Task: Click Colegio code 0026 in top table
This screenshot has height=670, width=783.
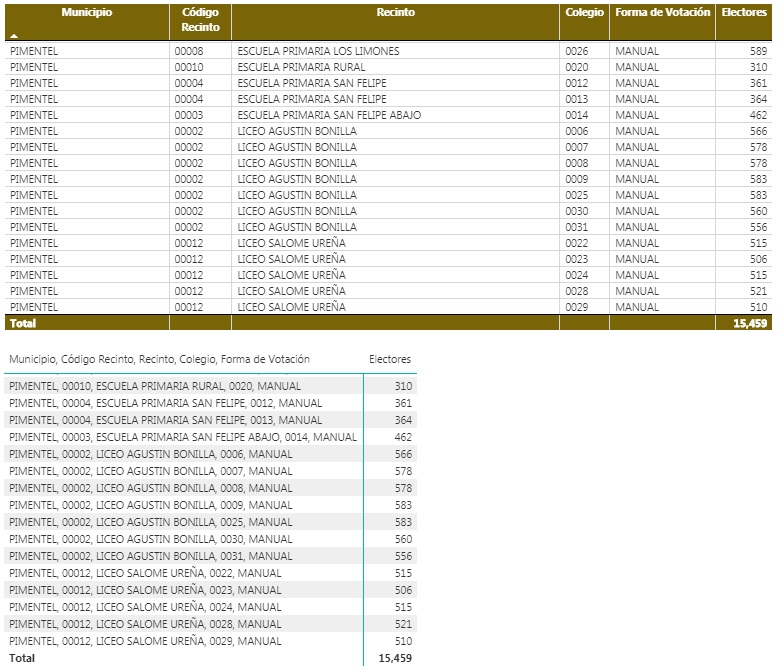Action: (577, 51)
